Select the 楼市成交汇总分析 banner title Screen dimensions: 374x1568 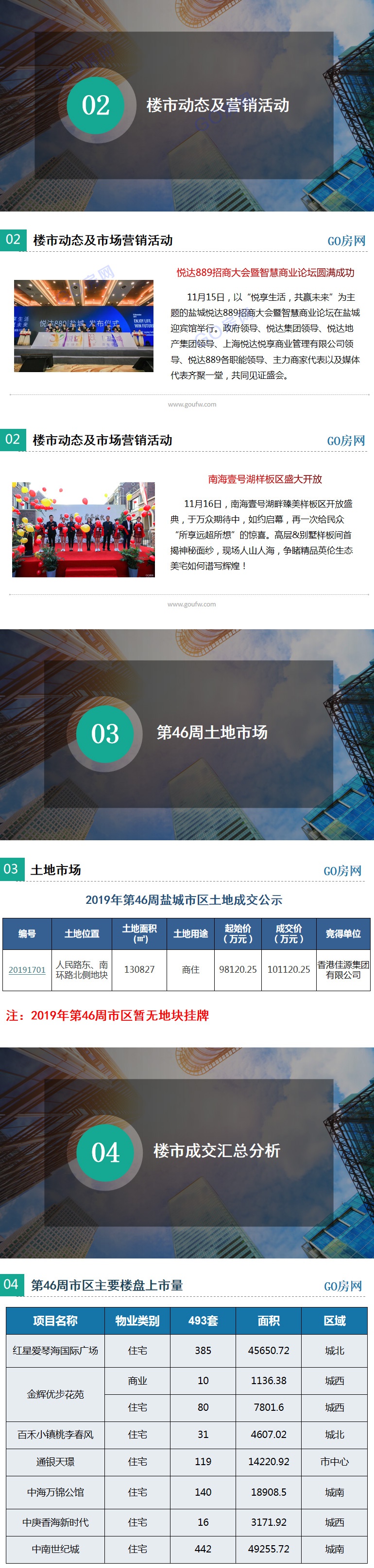[x=217, y=1150]
